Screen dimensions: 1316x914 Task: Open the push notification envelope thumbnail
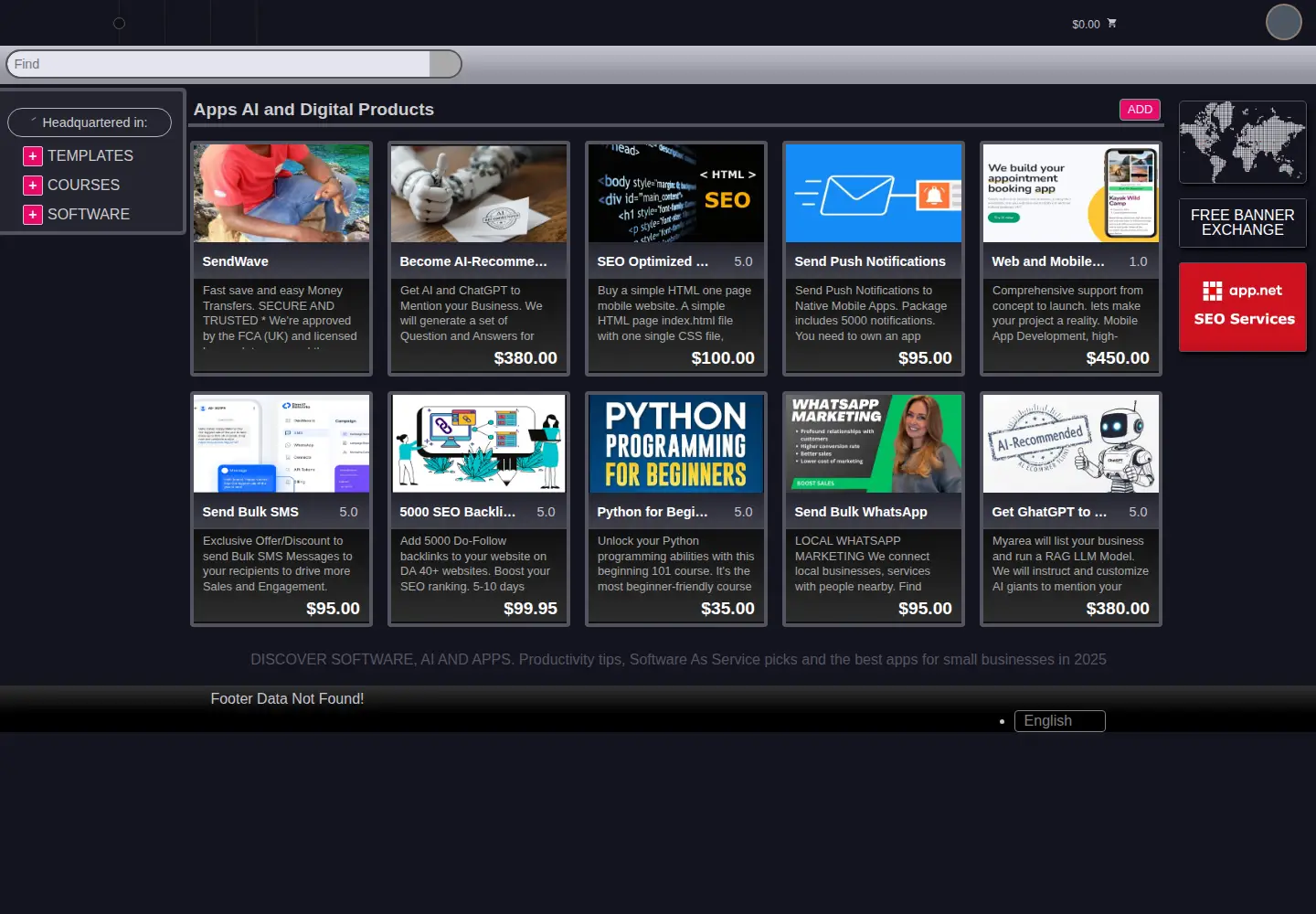pyautogui.click(x=874, y=193)
